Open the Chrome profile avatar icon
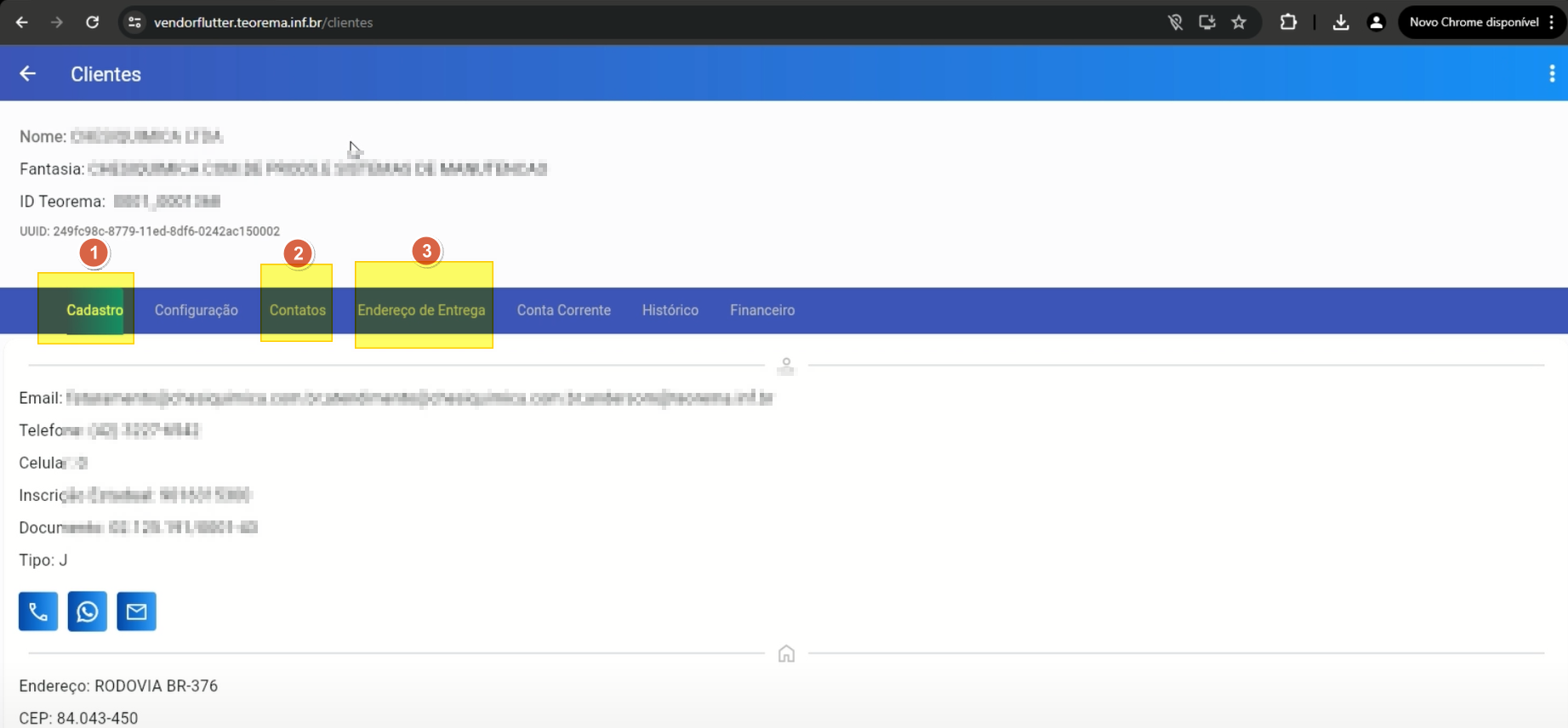1568x728 pixels. (1376, 22)
